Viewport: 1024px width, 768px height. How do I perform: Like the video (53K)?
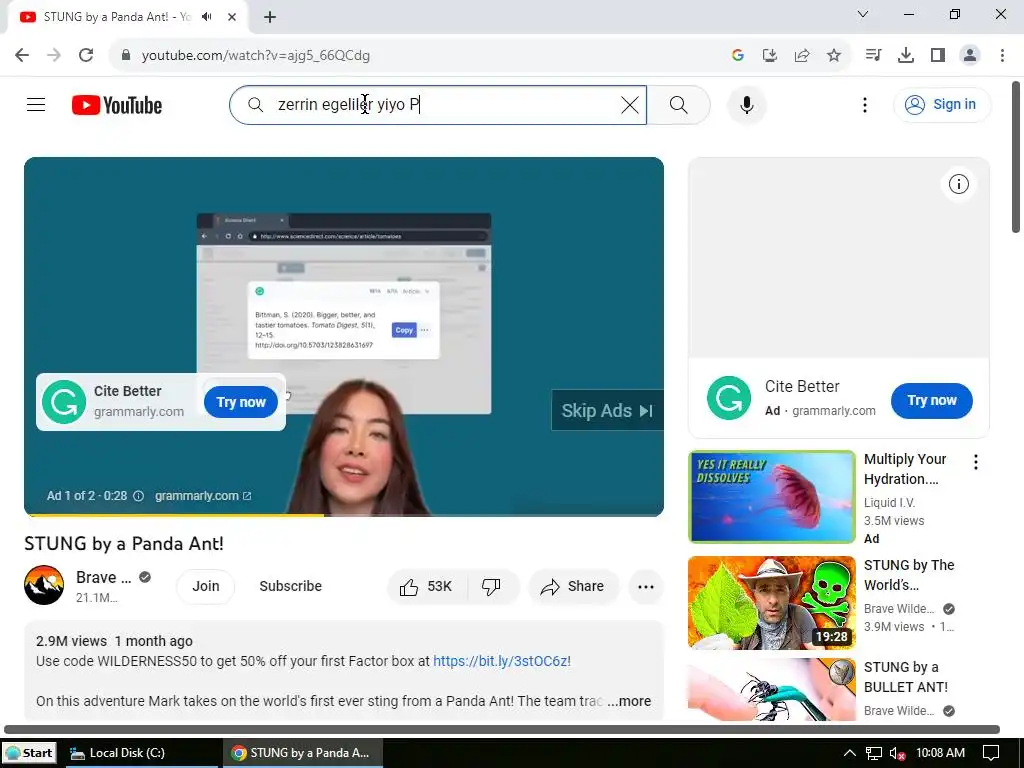pyautogui.click(x=426, y=586)
